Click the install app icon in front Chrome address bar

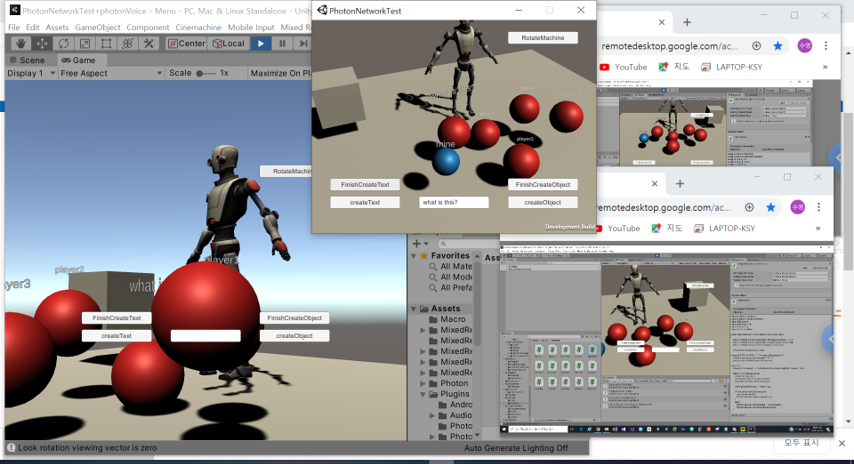[x=749, y=207]
